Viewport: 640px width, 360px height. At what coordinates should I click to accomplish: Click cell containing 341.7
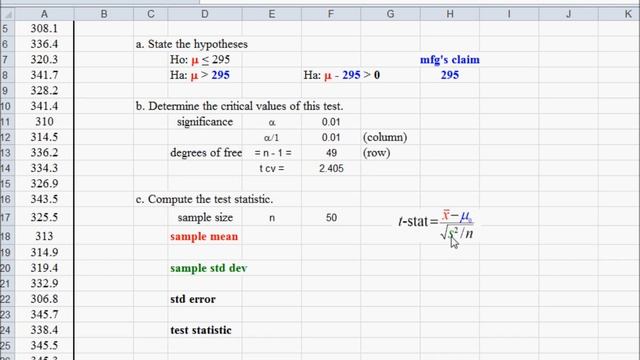tap(44, 75)
